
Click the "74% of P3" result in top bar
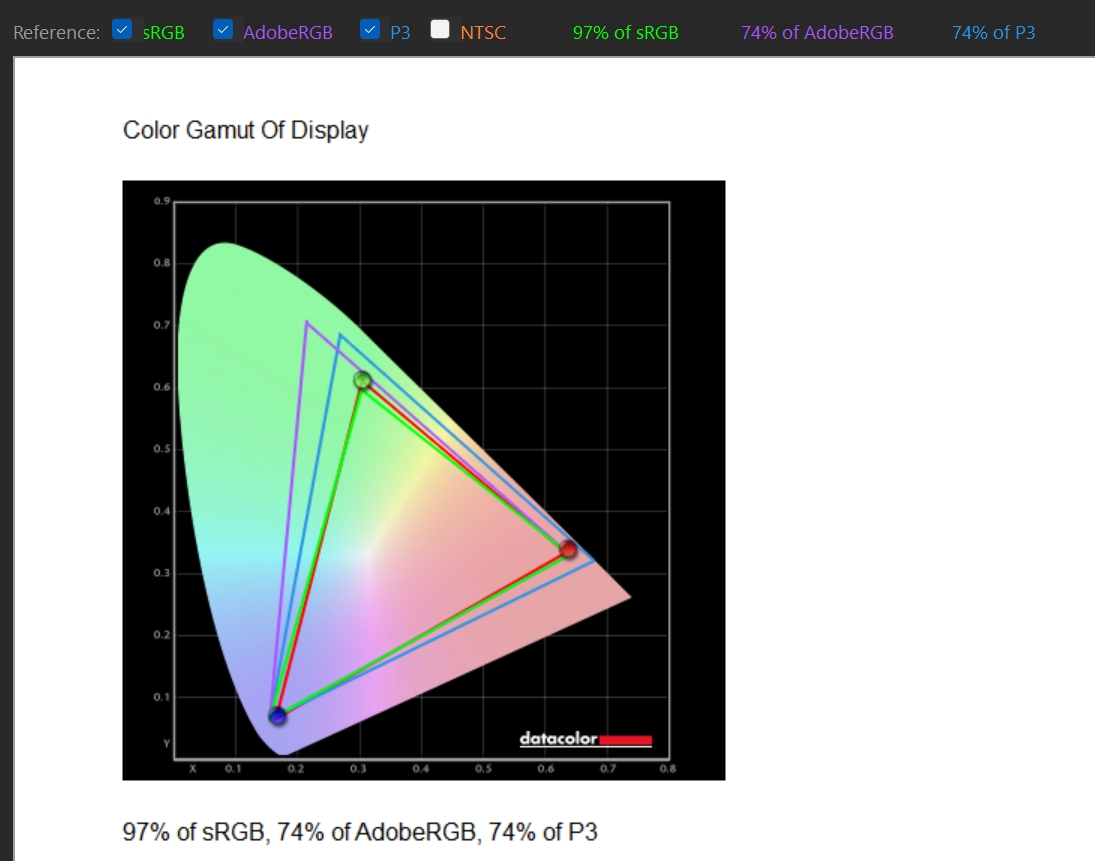993,32
